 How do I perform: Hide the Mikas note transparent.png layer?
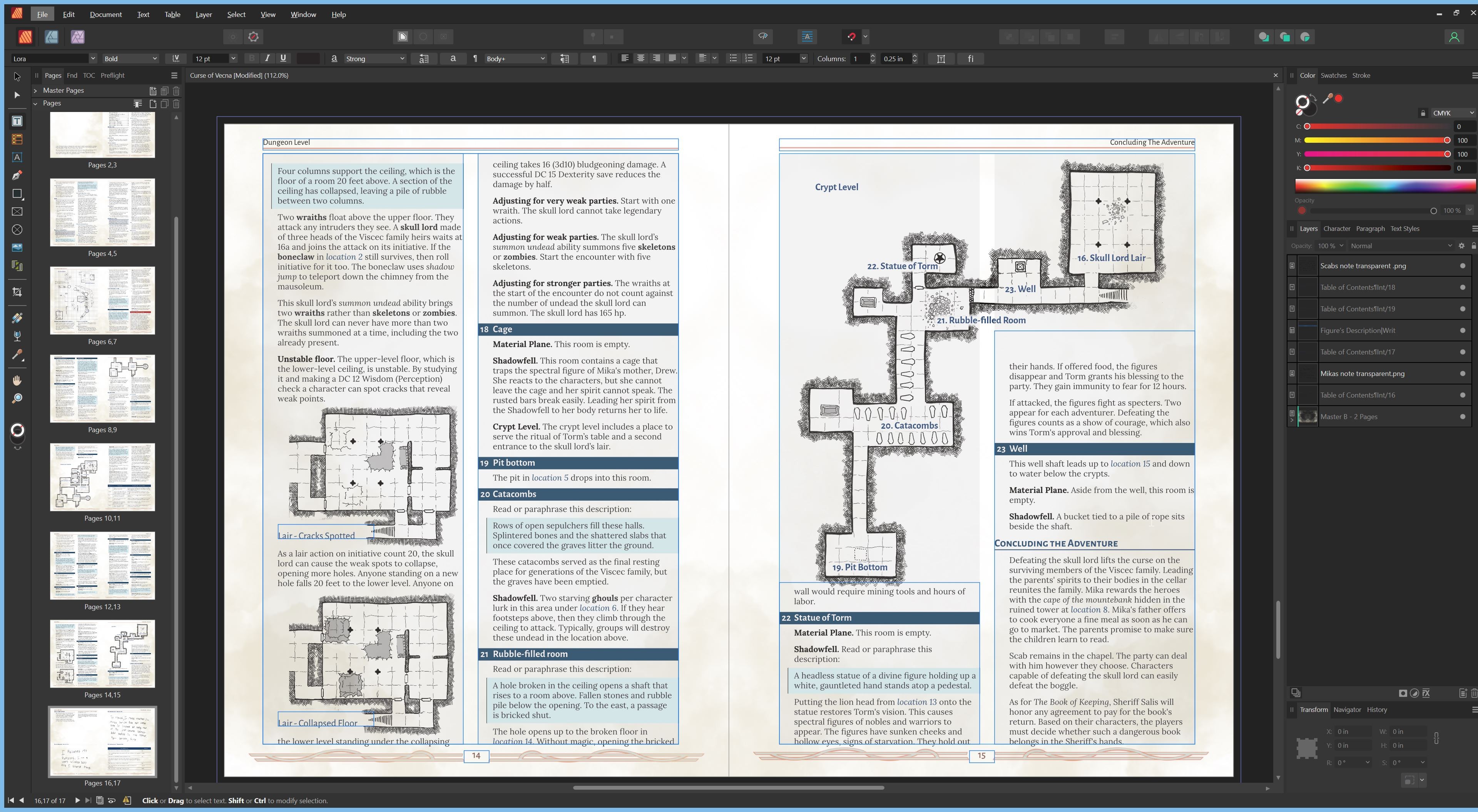(1462, 374)
